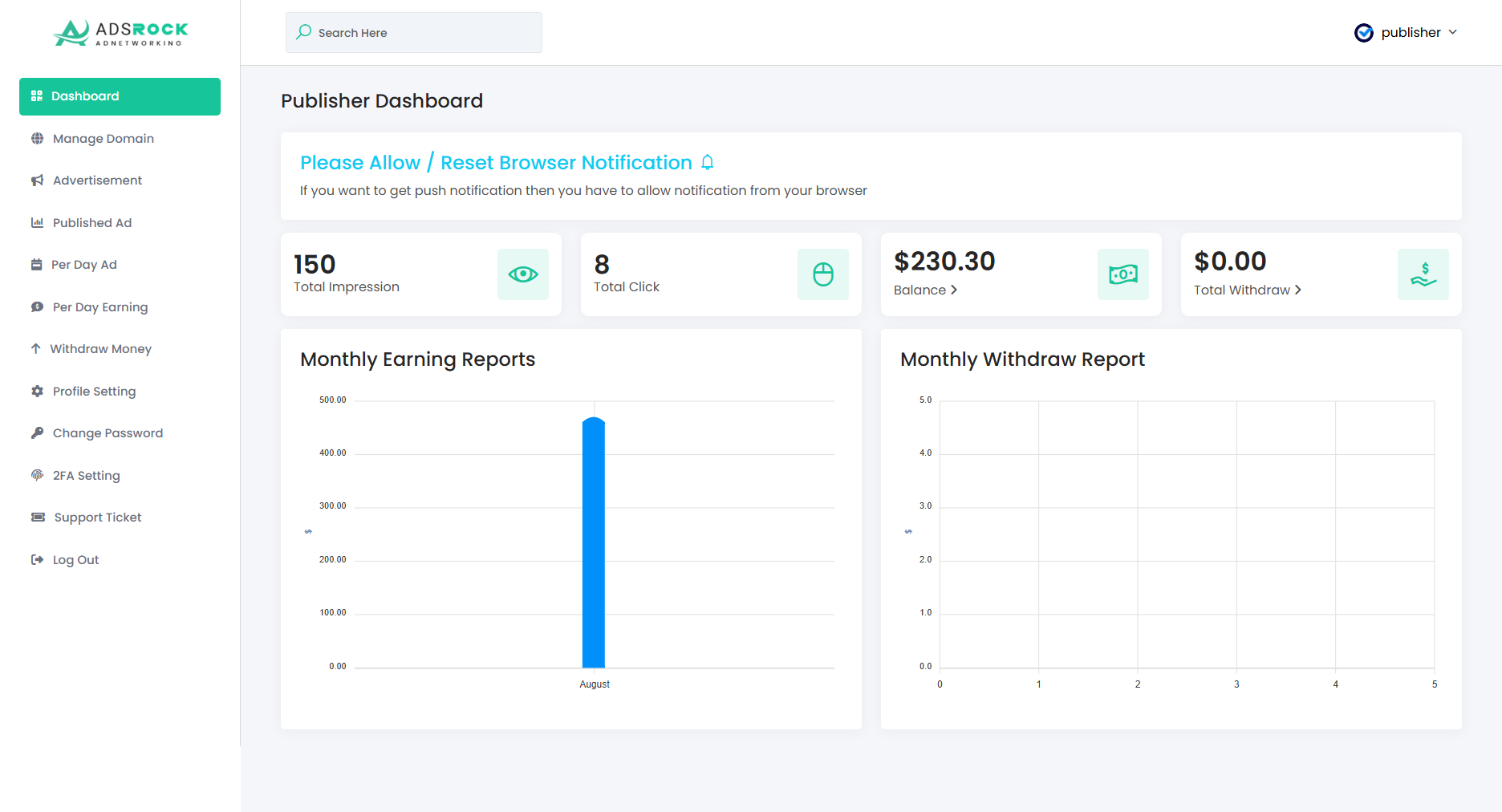The image size is (1502, 812).
Task: Click the Please Allow / Reset Browser Notification link
Action: tap(495, 162)
